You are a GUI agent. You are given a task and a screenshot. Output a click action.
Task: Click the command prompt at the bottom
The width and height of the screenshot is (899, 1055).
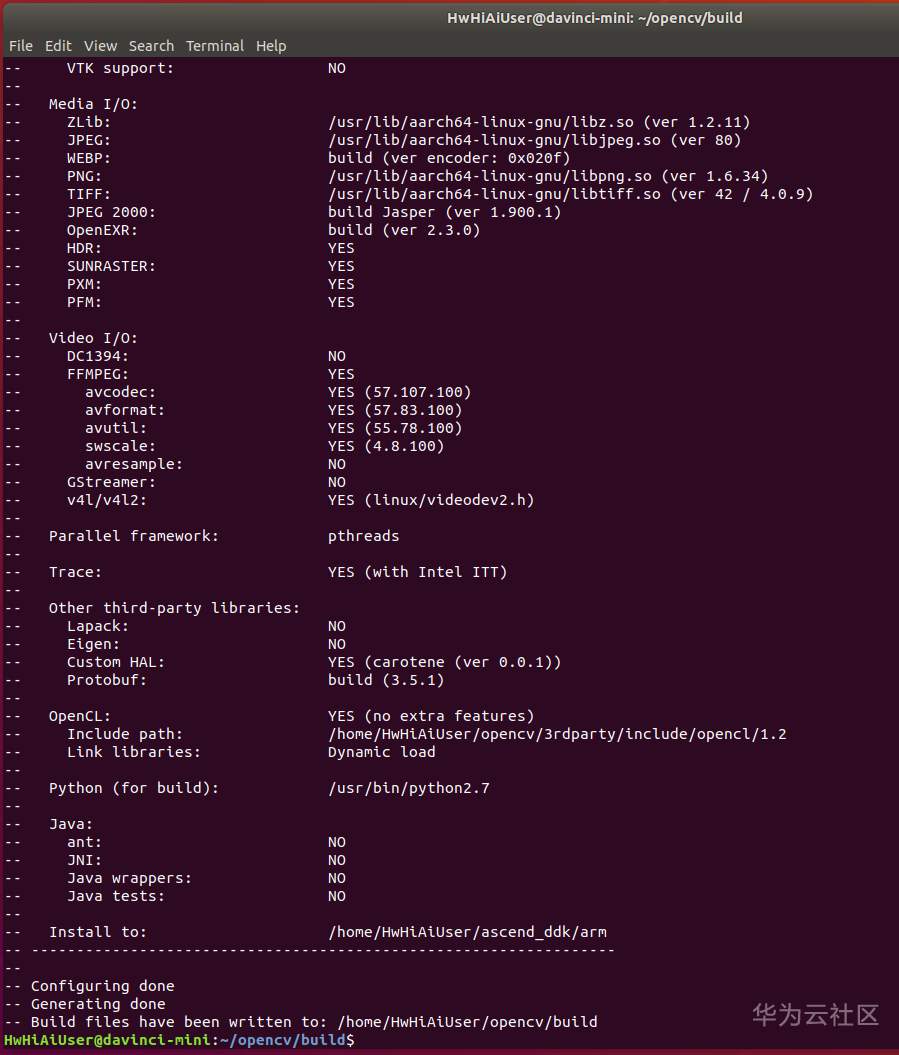pyautogui.click(x=180, y=1040)
